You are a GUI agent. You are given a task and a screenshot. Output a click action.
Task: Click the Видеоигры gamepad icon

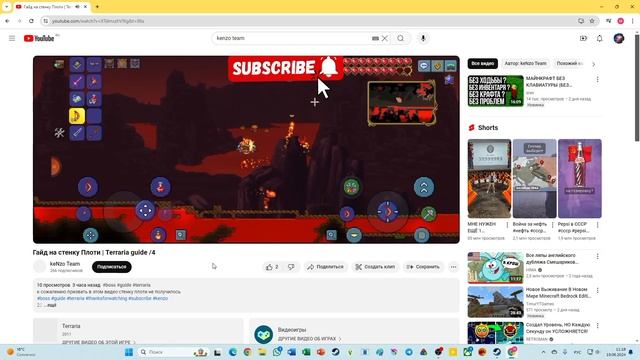(264, 334)
